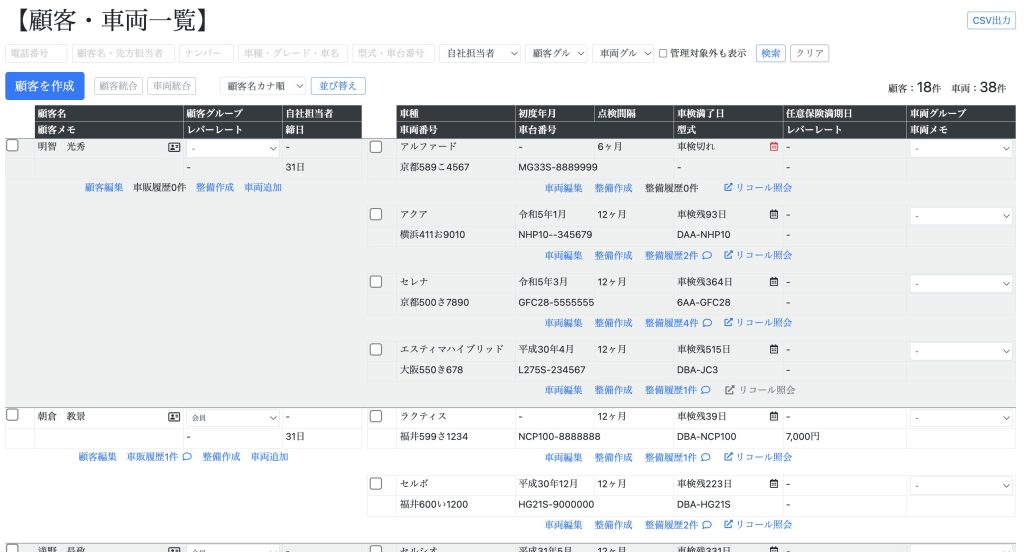
Task: Click the 顧客統合 button
Action: [x=118, y=86]
